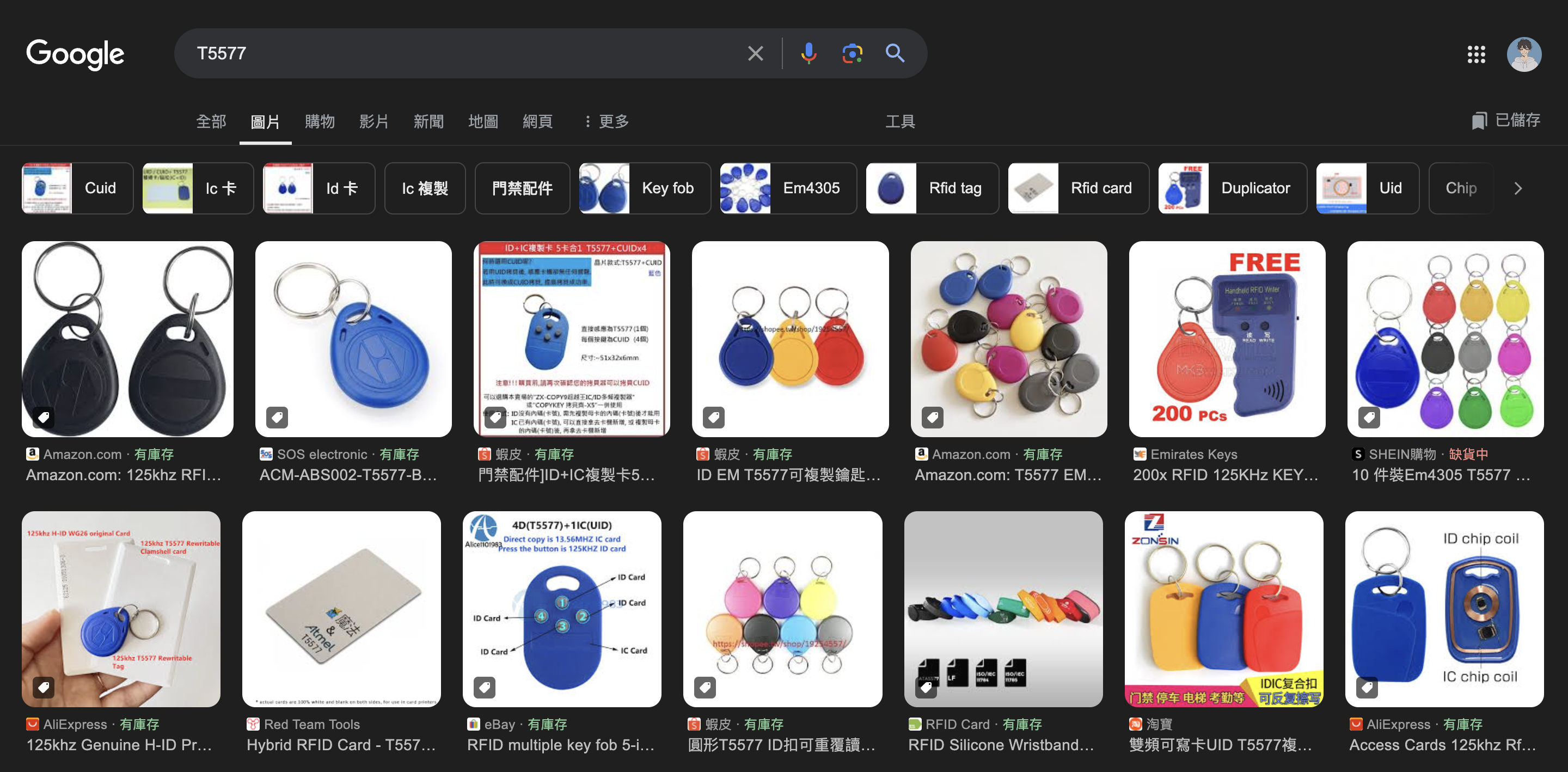Open Red Team Tools Hybrid RFID Card link
The image size is (1568, 772).
[x=341, y=745]
